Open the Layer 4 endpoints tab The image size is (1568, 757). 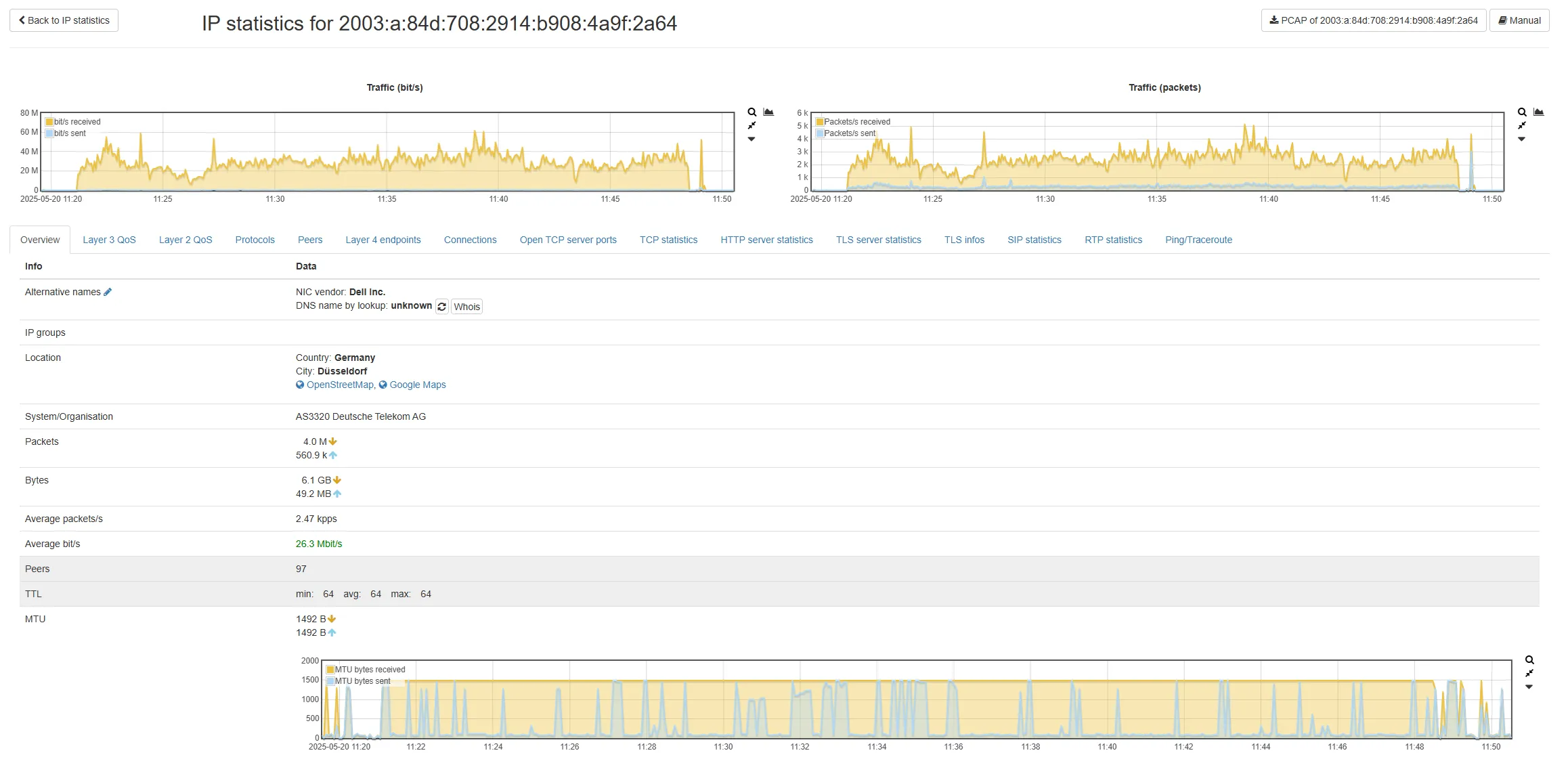[x=383, y=240]
